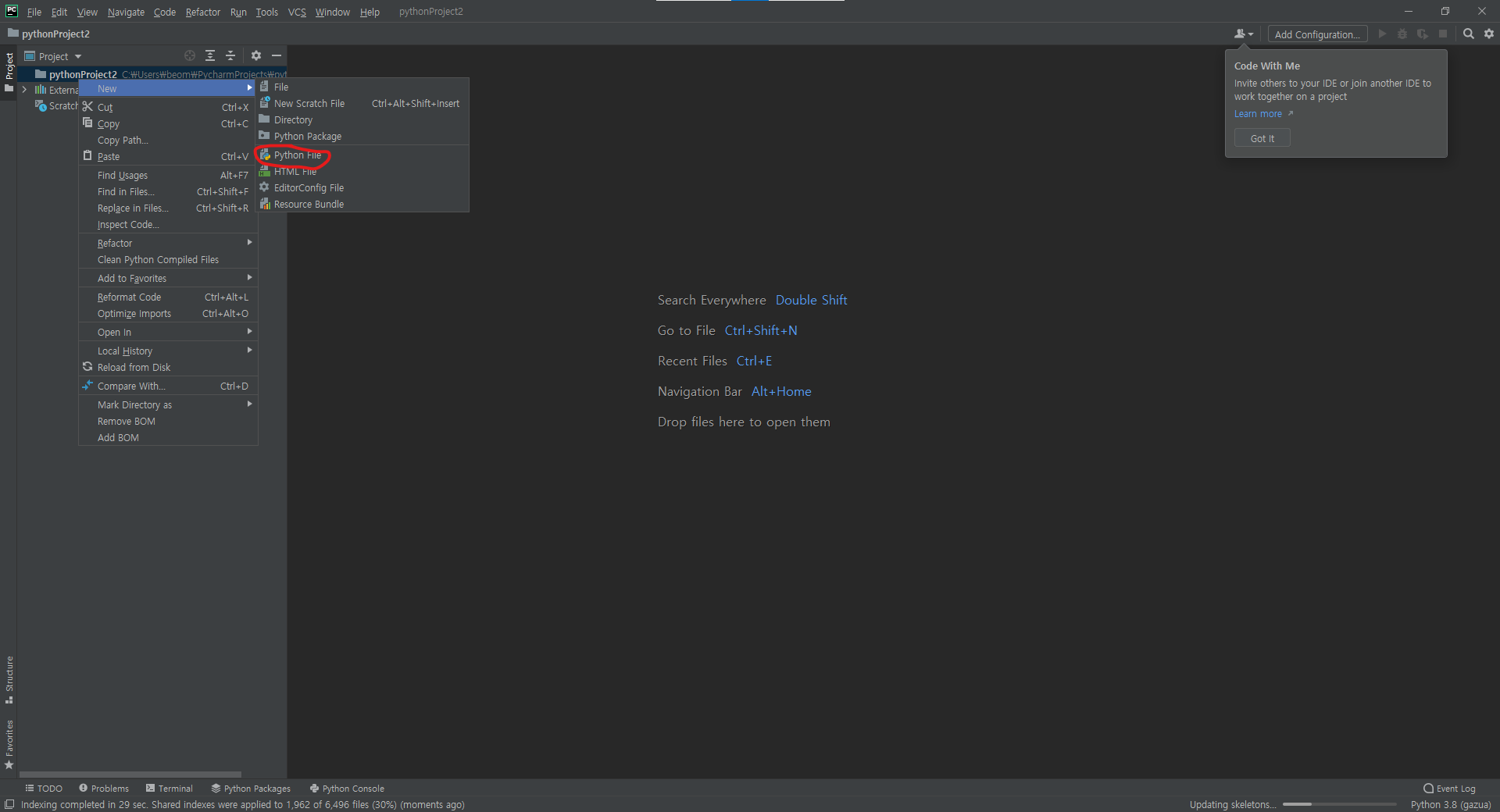Click the Project panel horizontal scrollbar

(x=130, y=775)
